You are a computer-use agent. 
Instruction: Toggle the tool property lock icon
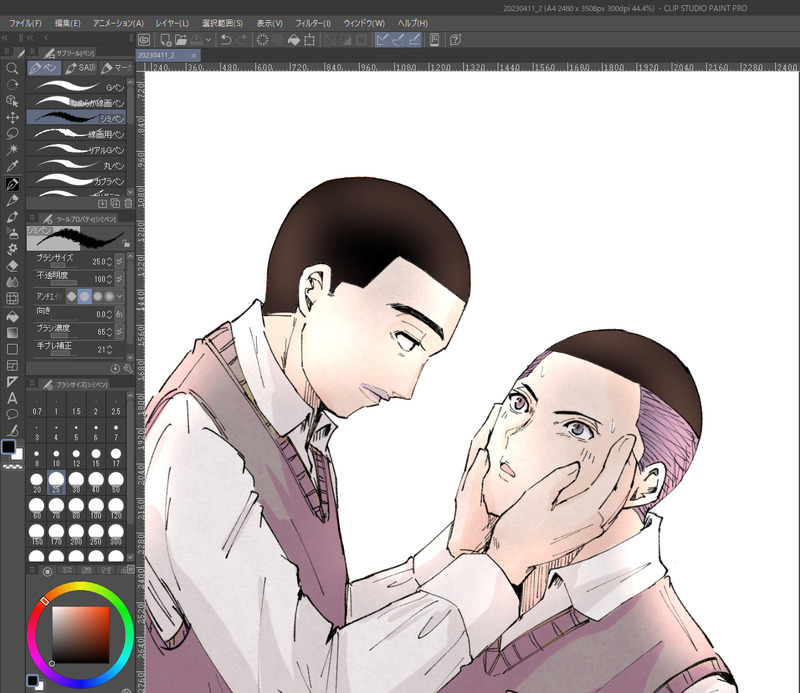(x=126, y=243)
